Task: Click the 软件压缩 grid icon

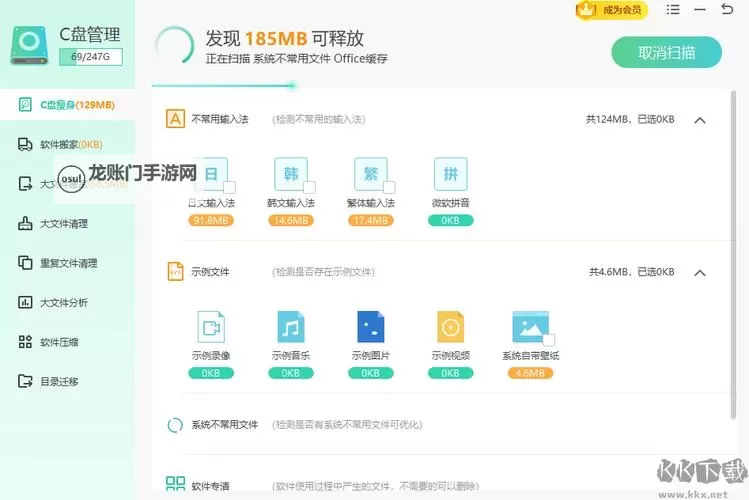Action: (x=25, y=342)
